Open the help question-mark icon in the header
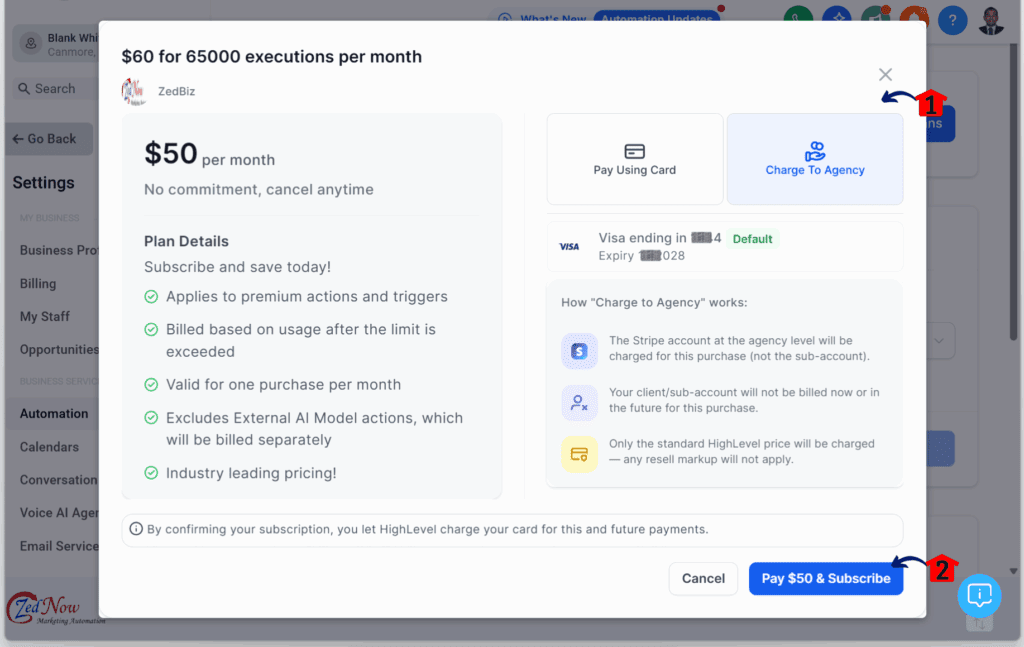This screenshot has height=647, width=1024. coord(952,20)
